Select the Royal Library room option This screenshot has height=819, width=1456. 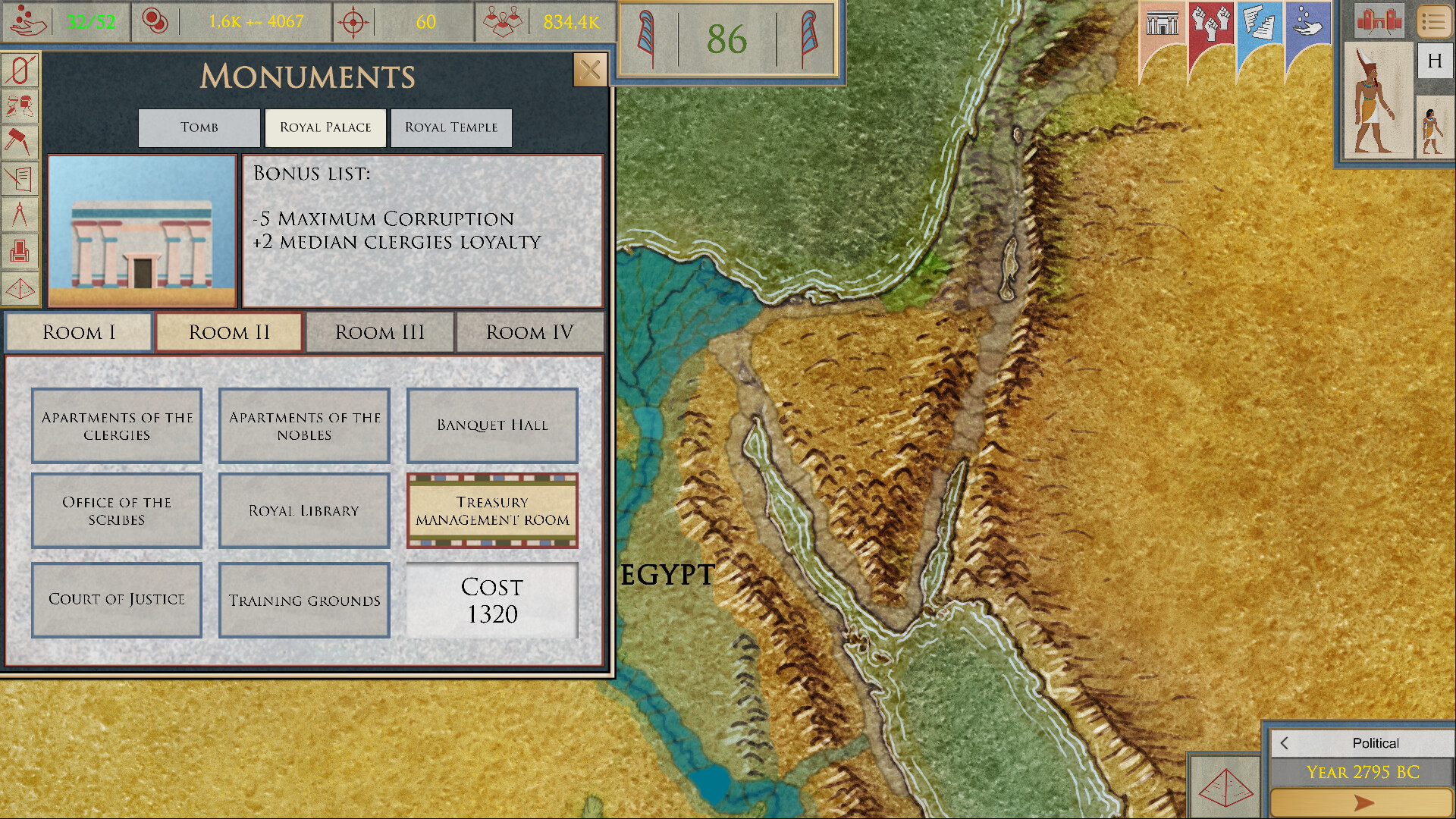click(304, 511)
